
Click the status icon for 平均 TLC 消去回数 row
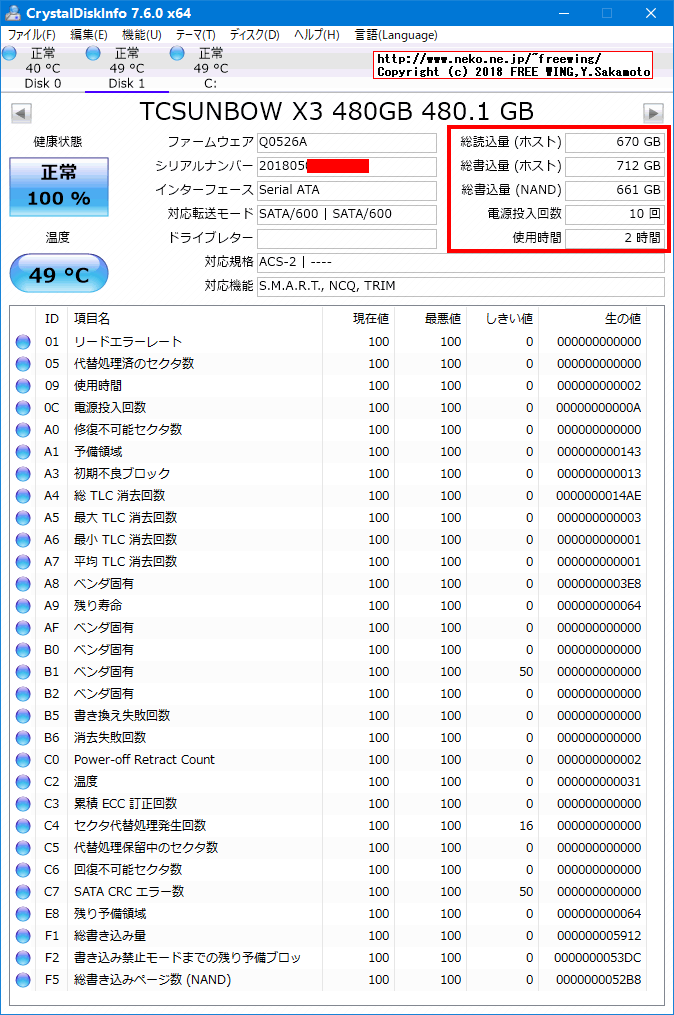23,562
